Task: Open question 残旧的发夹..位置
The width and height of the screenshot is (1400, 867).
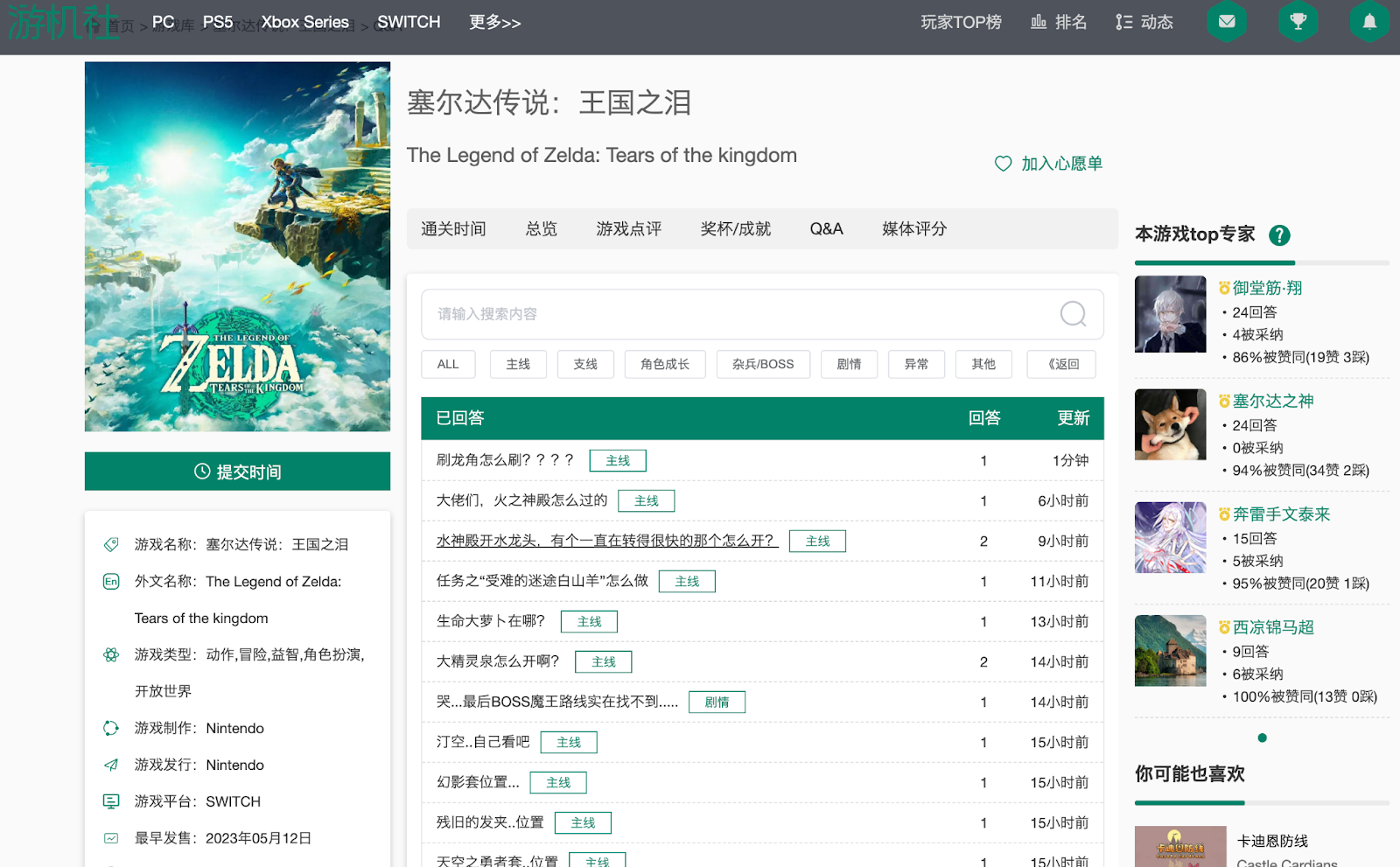Action: coord(490,822)
